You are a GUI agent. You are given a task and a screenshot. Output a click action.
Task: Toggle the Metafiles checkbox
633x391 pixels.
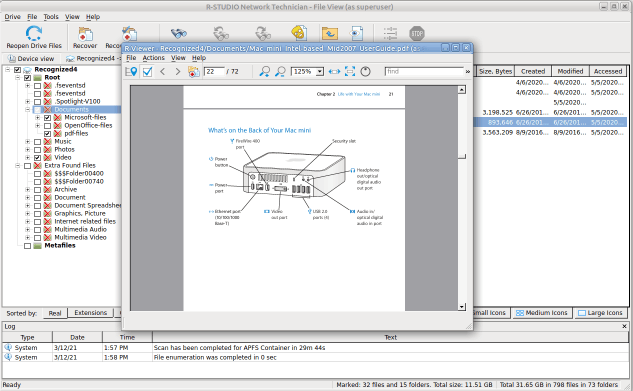point(27,245)
